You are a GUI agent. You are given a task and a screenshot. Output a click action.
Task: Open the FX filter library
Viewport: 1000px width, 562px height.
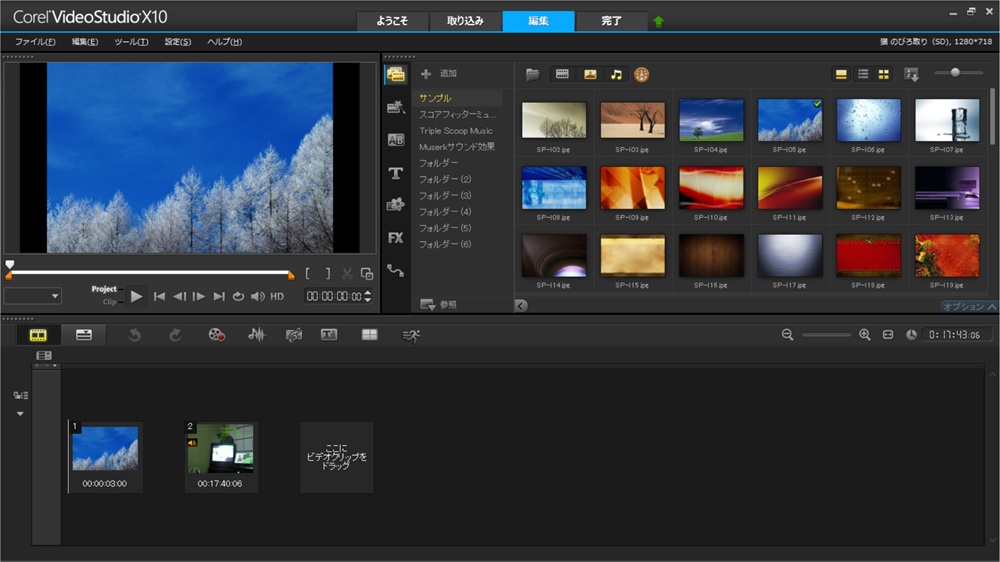point(395,238)
